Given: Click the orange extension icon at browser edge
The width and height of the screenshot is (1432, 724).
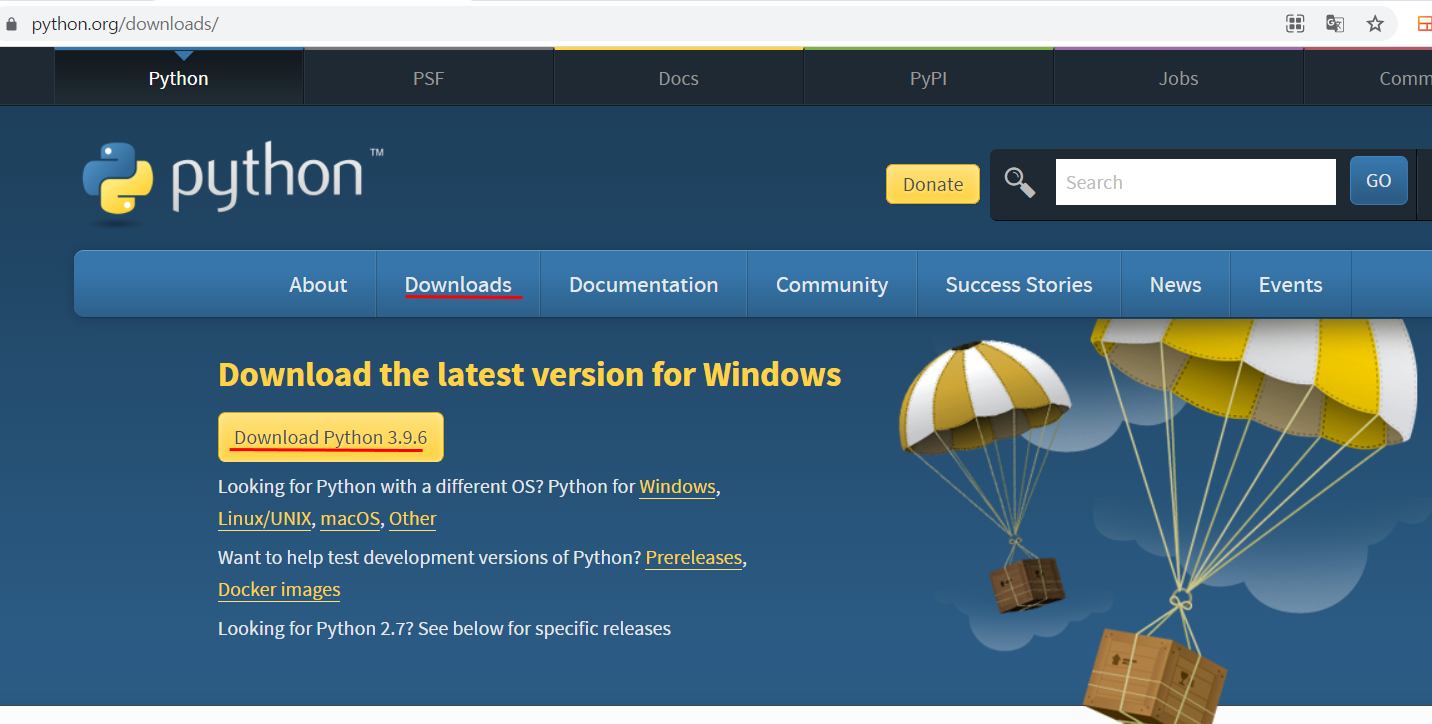Looking at the screenshot, I should coord(1424,24).
